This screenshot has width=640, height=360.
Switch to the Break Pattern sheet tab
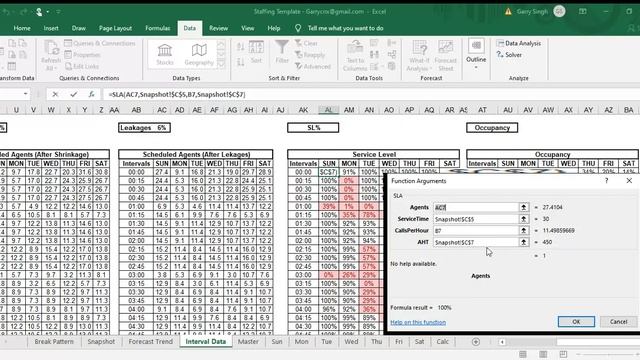click(54, 342)
